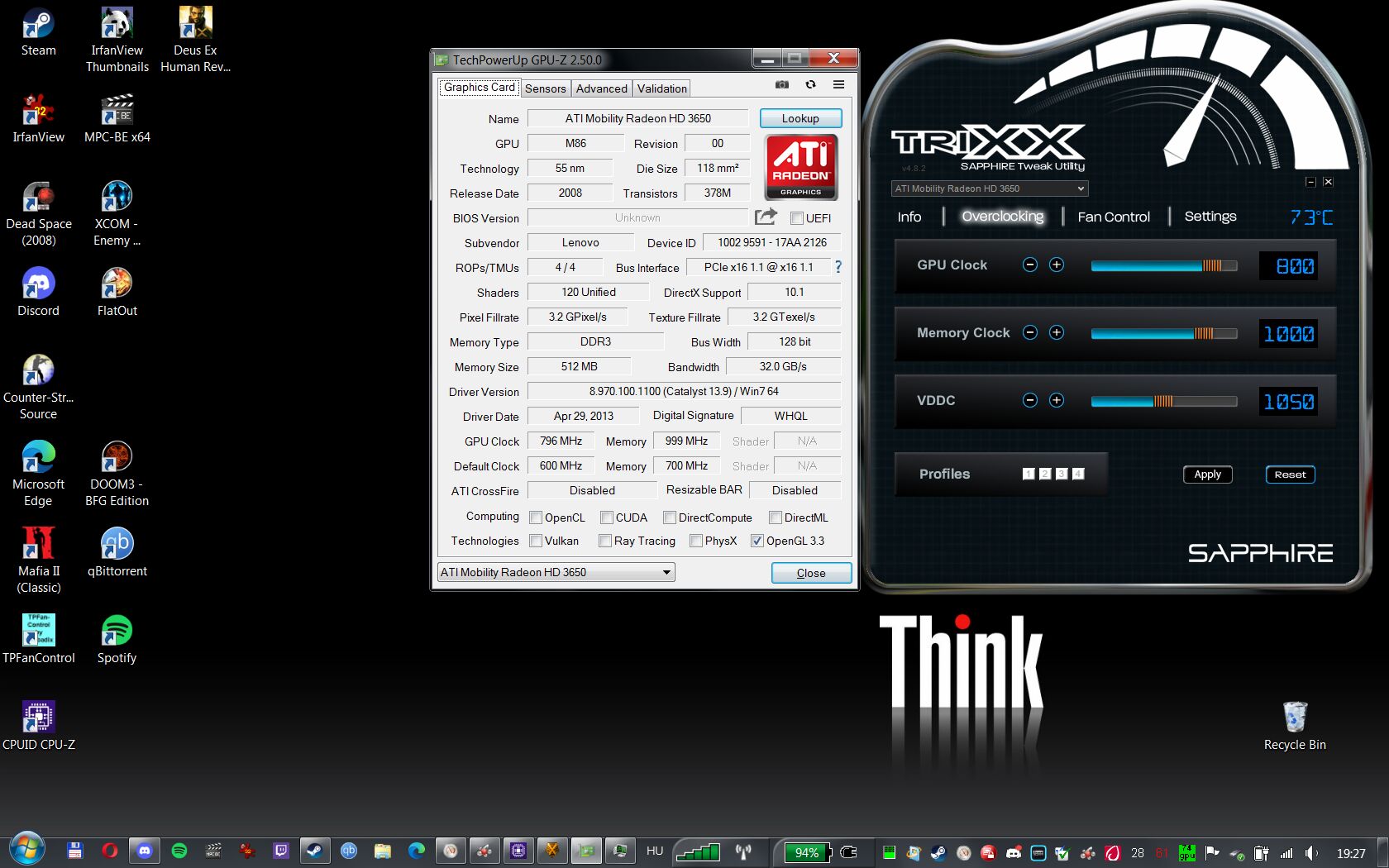
Task: Select TRIXX profile slot 1
Action: (1029, 474)
